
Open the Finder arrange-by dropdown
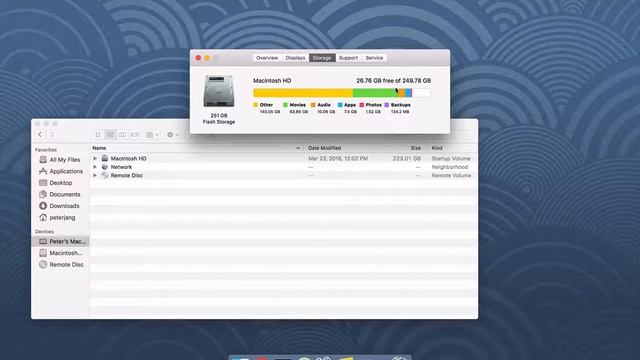(x=152, y=135)
